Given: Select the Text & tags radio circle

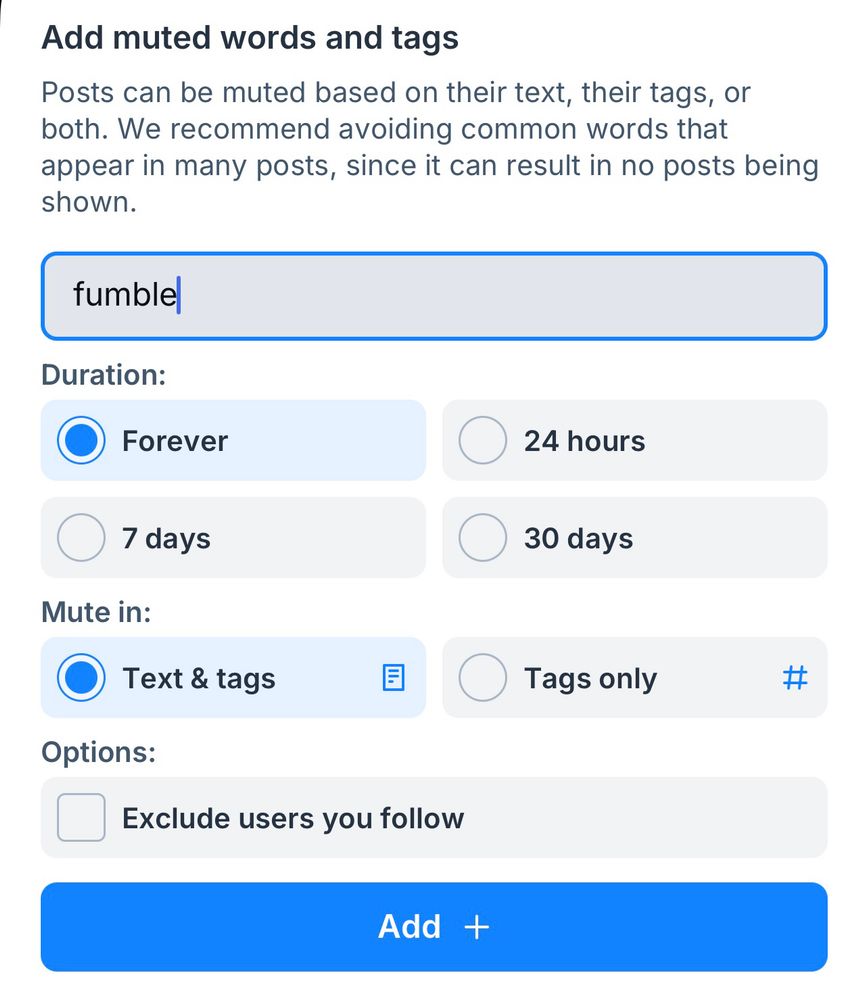Looking at the screenshot, I should (x=81, y=678).
